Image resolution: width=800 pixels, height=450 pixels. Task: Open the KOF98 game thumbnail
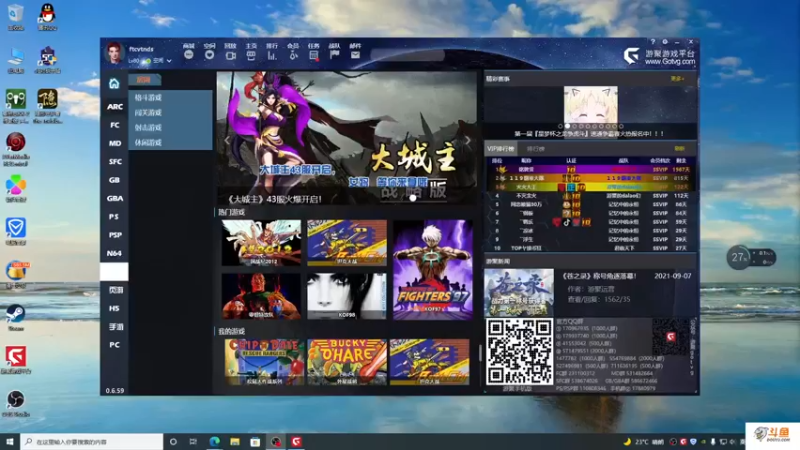click(x=347, y=296)
